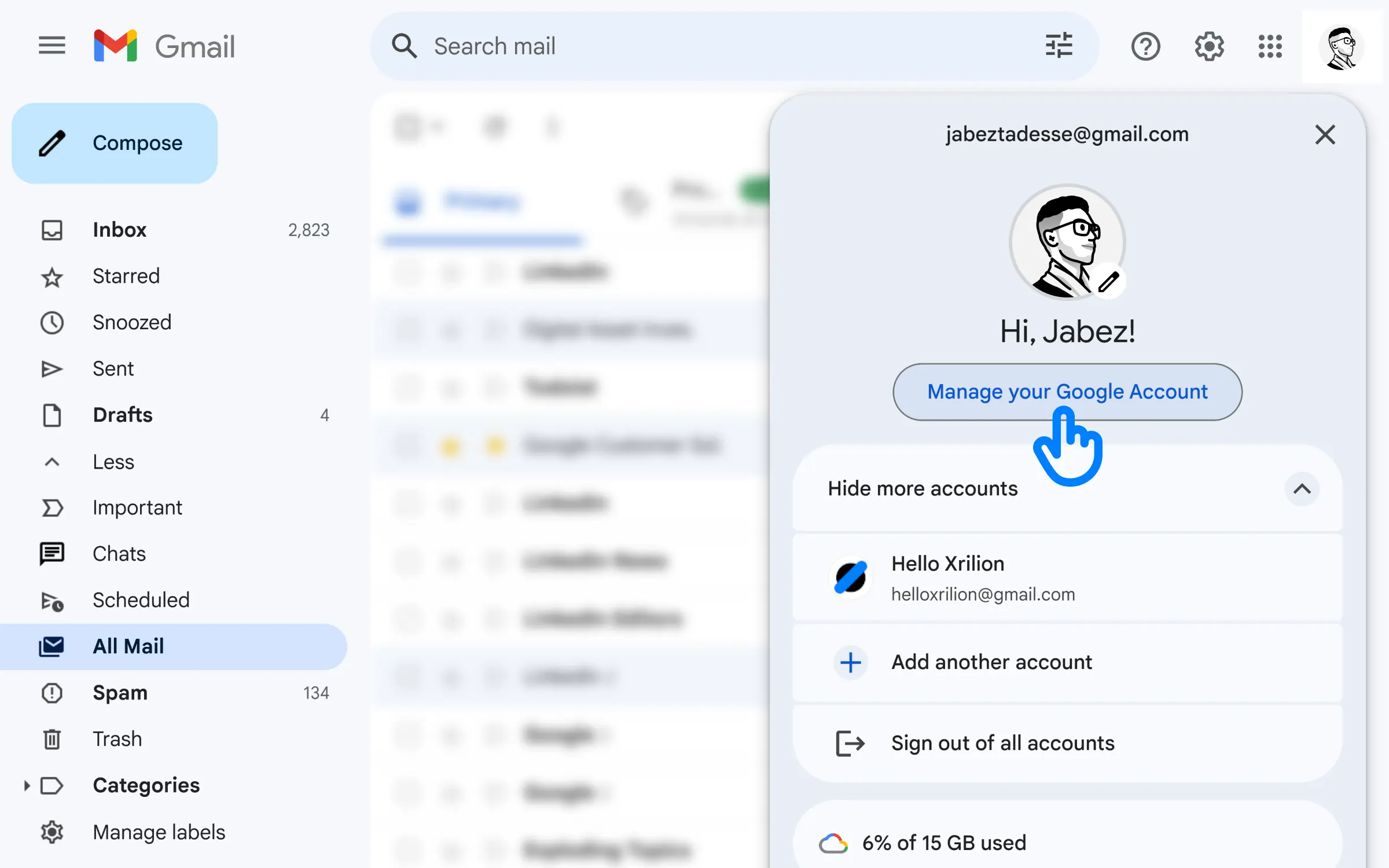Close the account panel

coord(1325,134)
